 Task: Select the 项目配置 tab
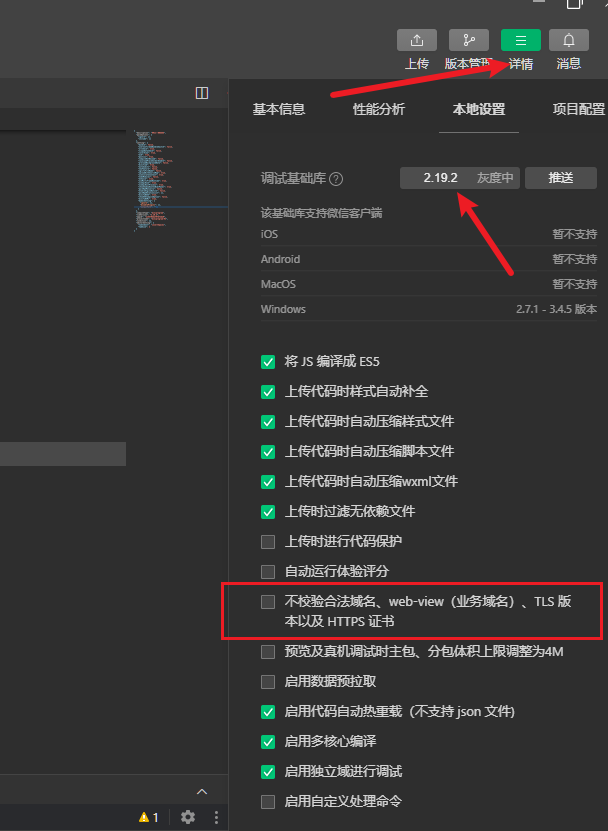pos(578,110)
